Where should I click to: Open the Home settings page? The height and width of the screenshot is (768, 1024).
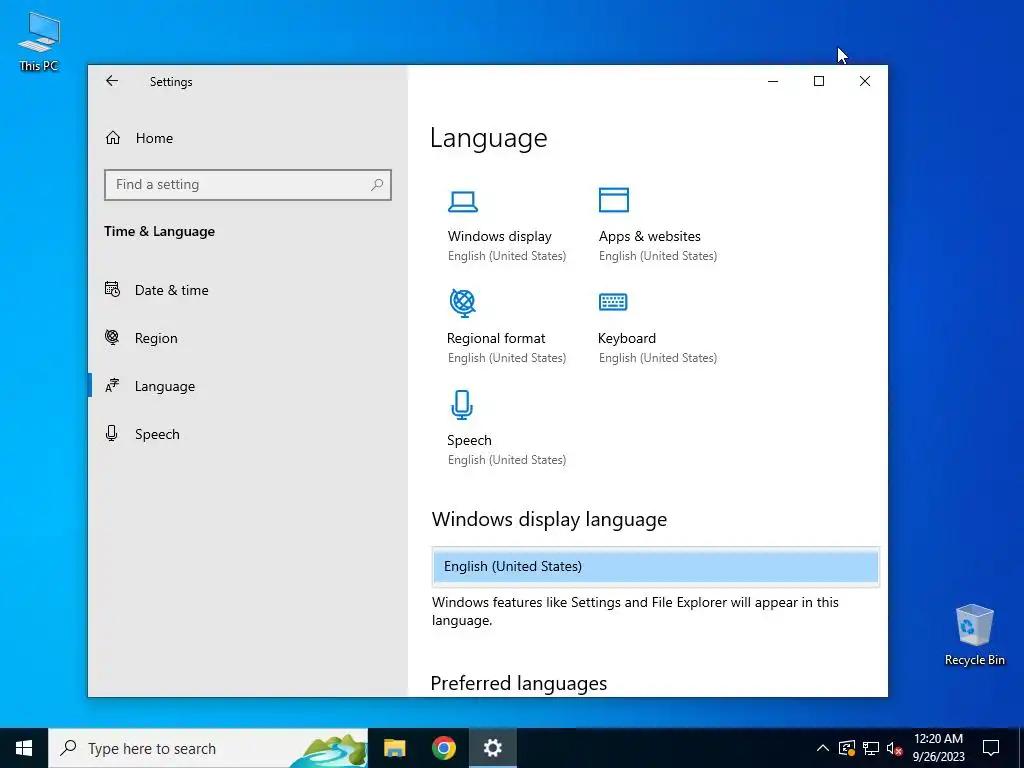tap(154, 138)
